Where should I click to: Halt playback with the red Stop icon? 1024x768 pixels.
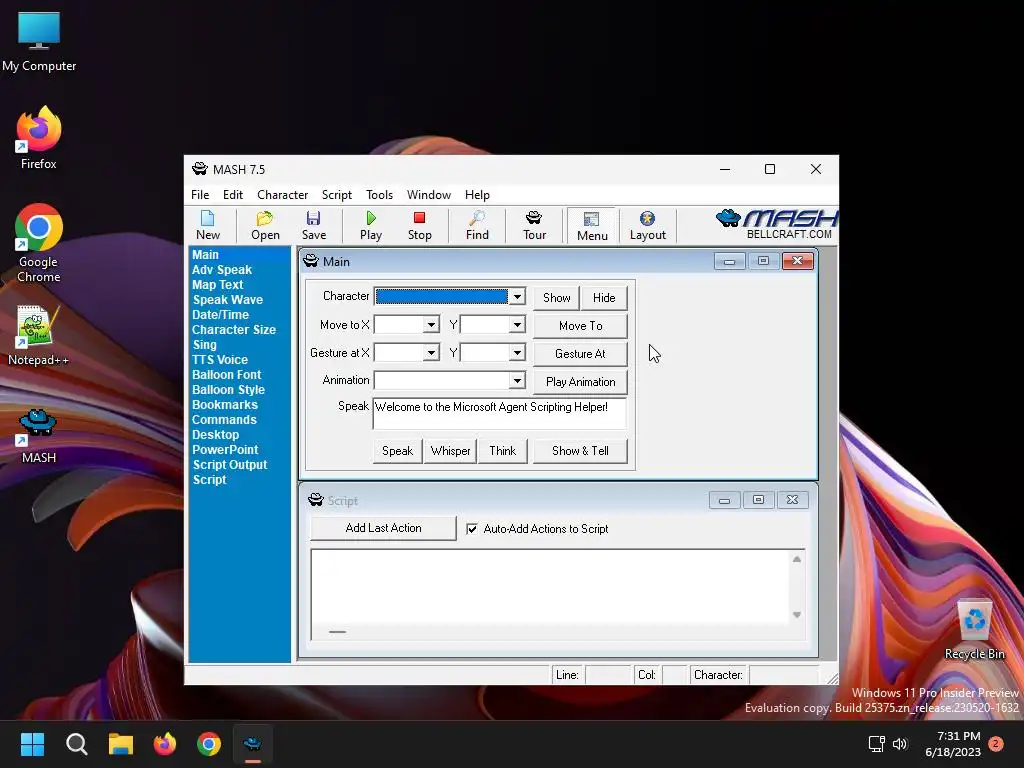[x=419, y=225]
